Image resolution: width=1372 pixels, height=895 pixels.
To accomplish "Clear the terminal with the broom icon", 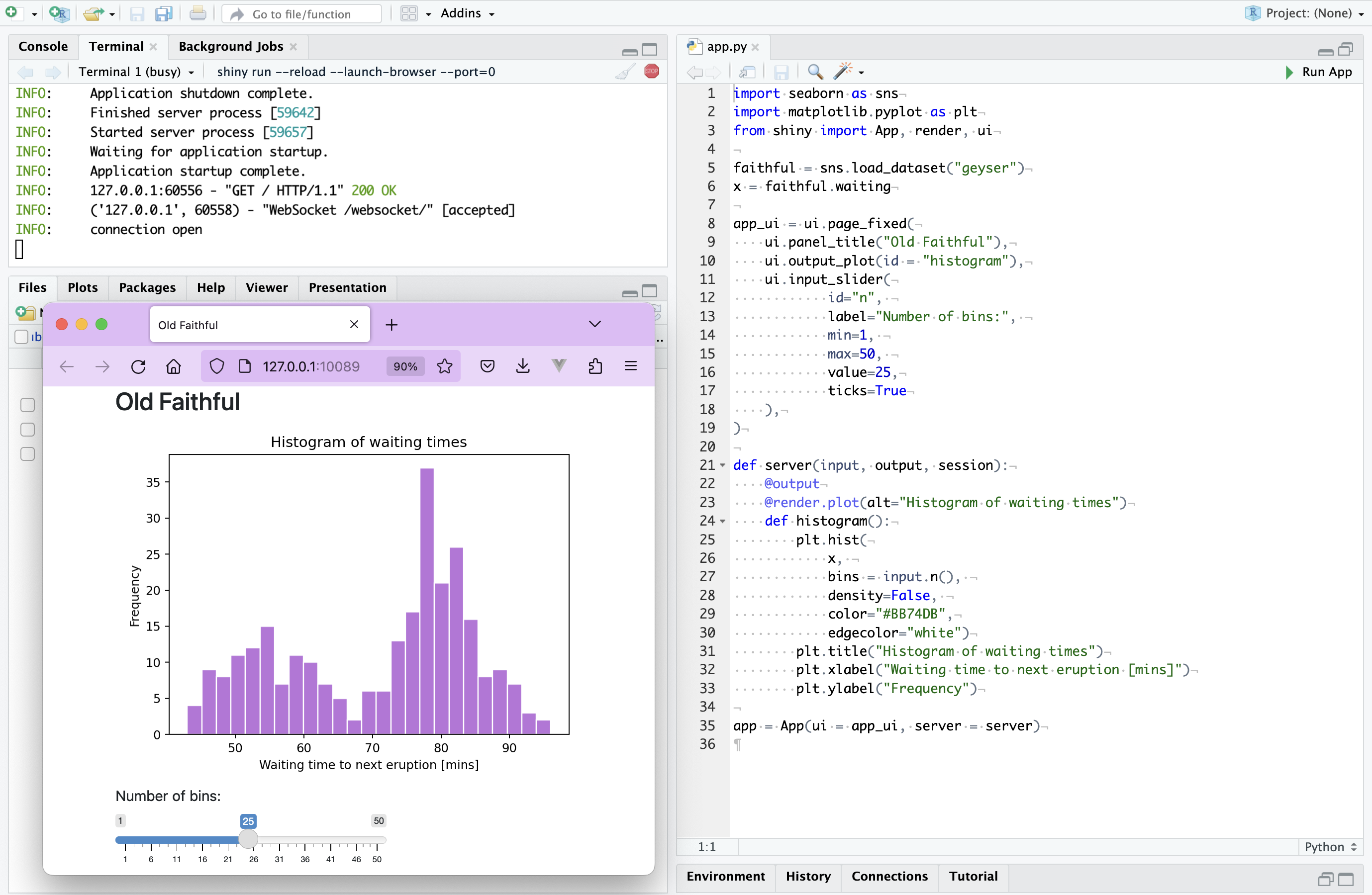I will 624,72.
